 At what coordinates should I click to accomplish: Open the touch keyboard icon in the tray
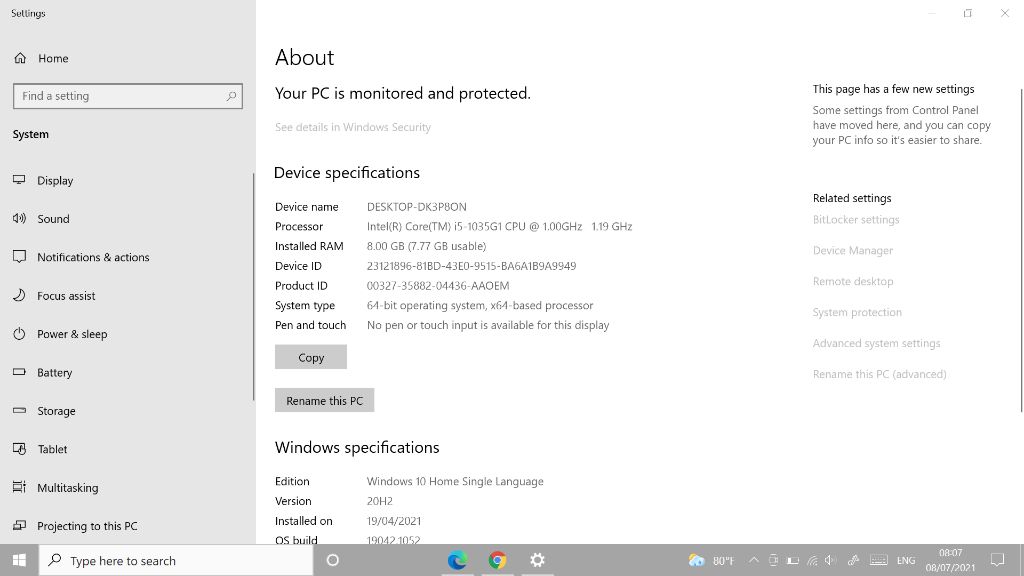point(879,560)
